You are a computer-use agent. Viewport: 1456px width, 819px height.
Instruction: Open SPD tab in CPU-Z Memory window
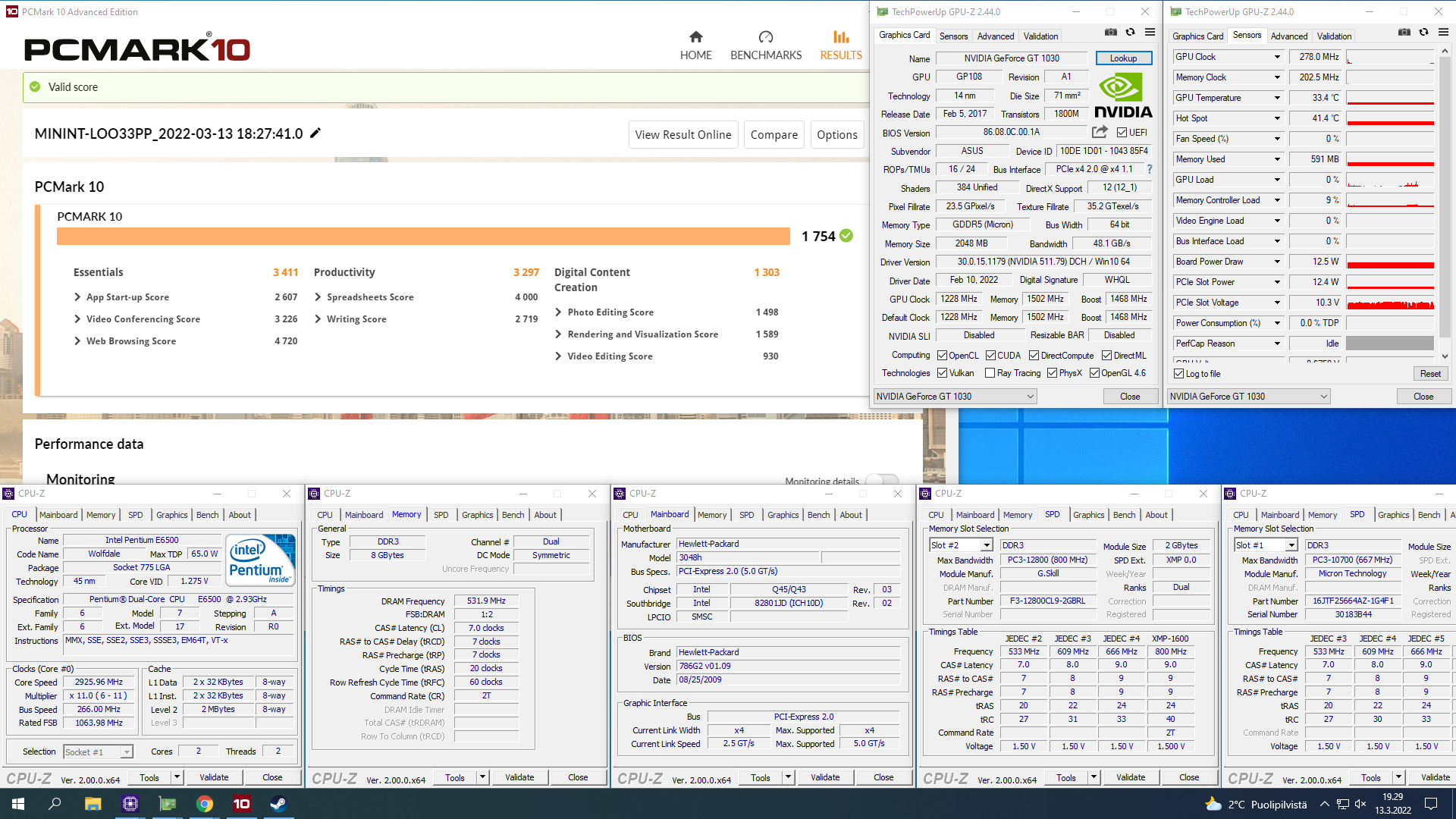441,515
